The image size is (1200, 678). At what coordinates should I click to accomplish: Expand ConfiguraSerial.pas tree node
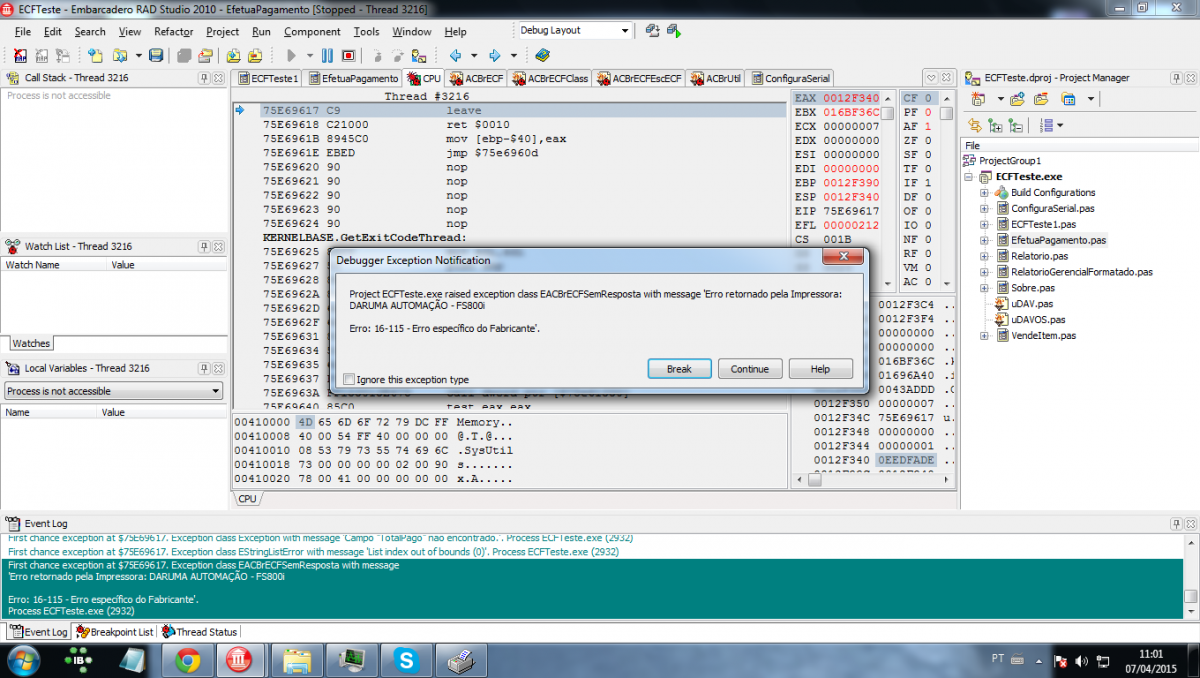point(984,208)
